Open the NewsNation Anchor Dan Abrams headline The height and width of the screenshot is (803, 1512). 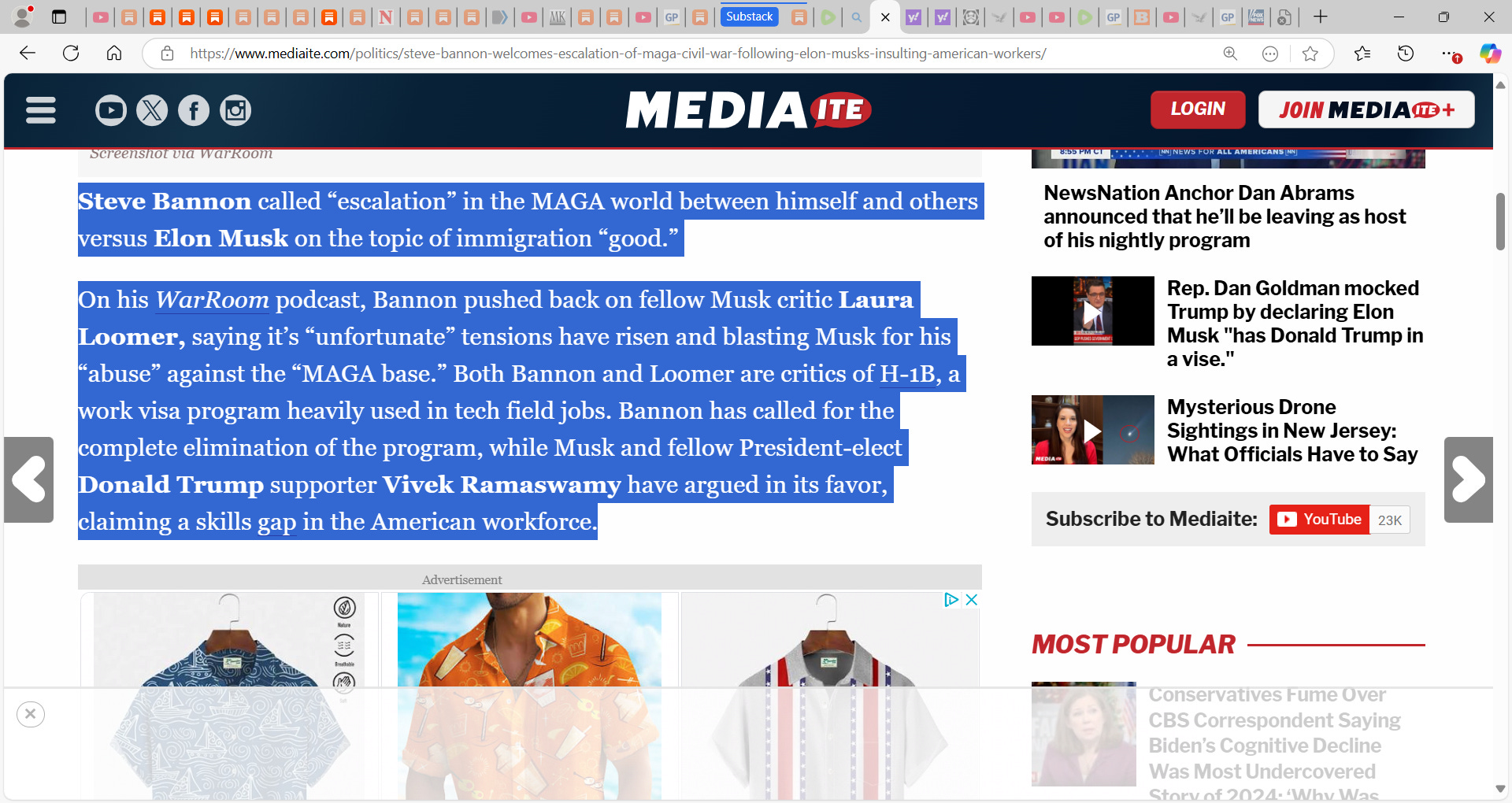pyautogui.click(x=1225, y=216)
